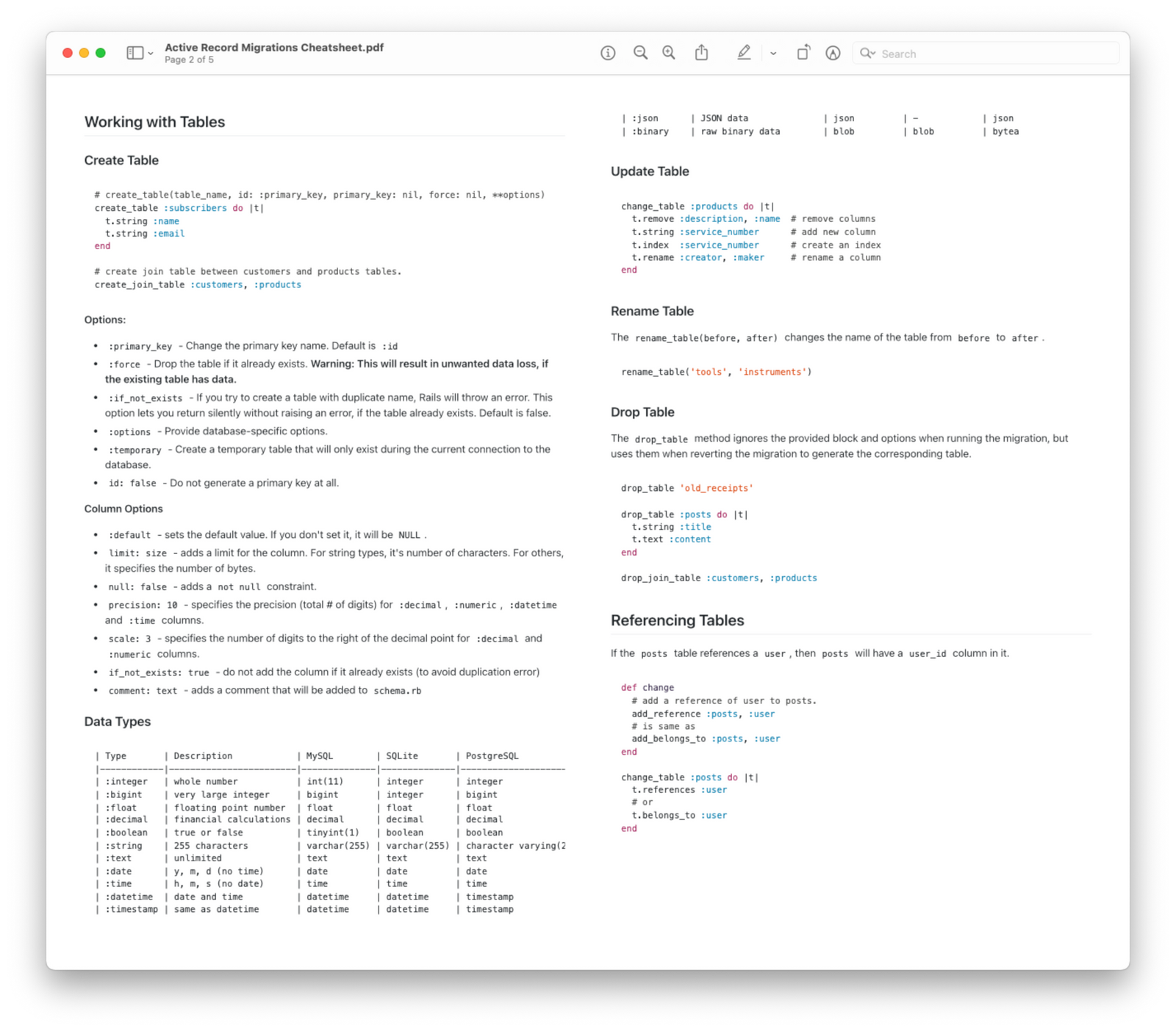Image resolution: width=1176 pixels, height=1031 pixels.
Task: Show the Markup toolbar
Action: pyautogui.click(x=832, y=53)
